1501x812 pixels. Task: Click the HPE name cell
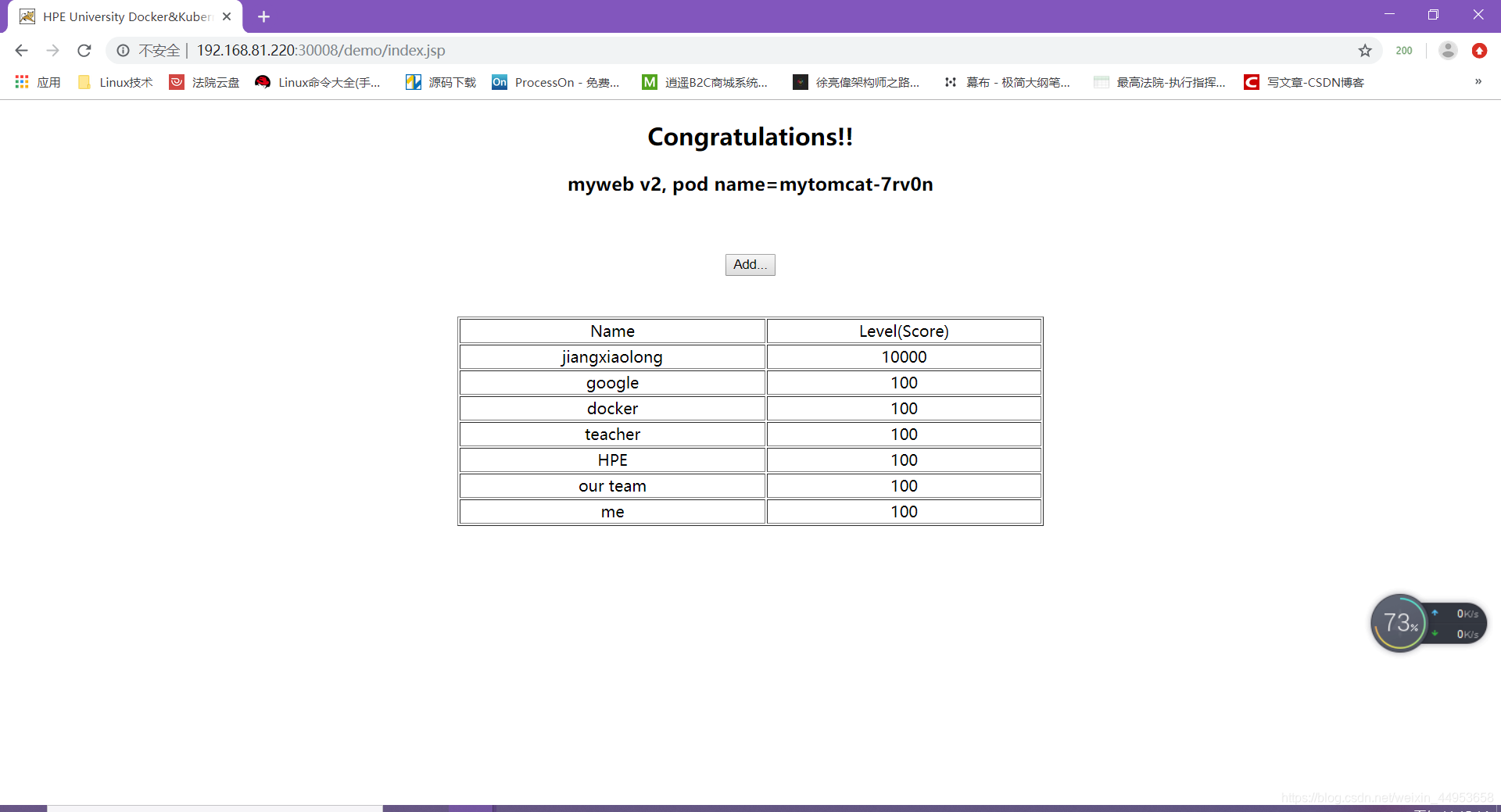point(612,460)
